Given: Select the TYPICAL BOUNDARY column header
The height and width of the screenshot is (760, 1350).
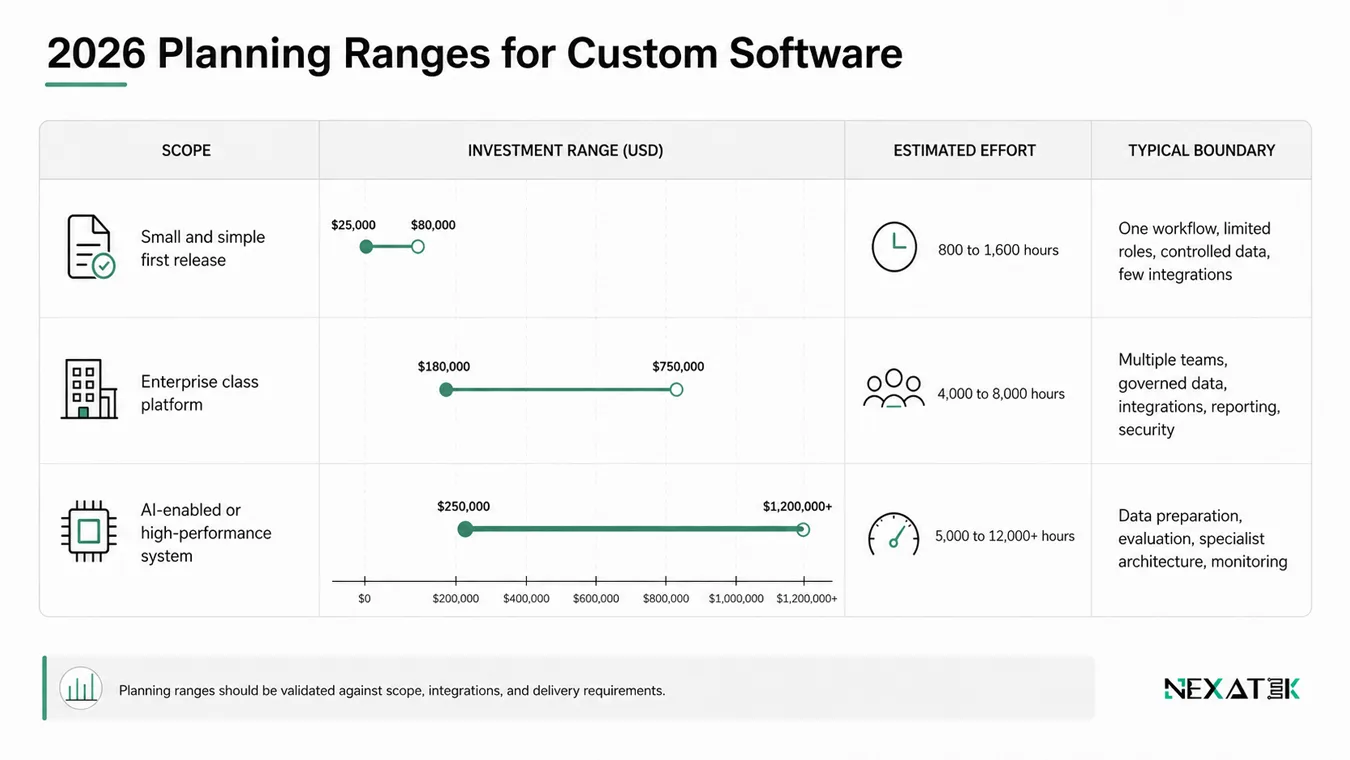Looking at the screenshot, I should click(x=1201, y=151).
